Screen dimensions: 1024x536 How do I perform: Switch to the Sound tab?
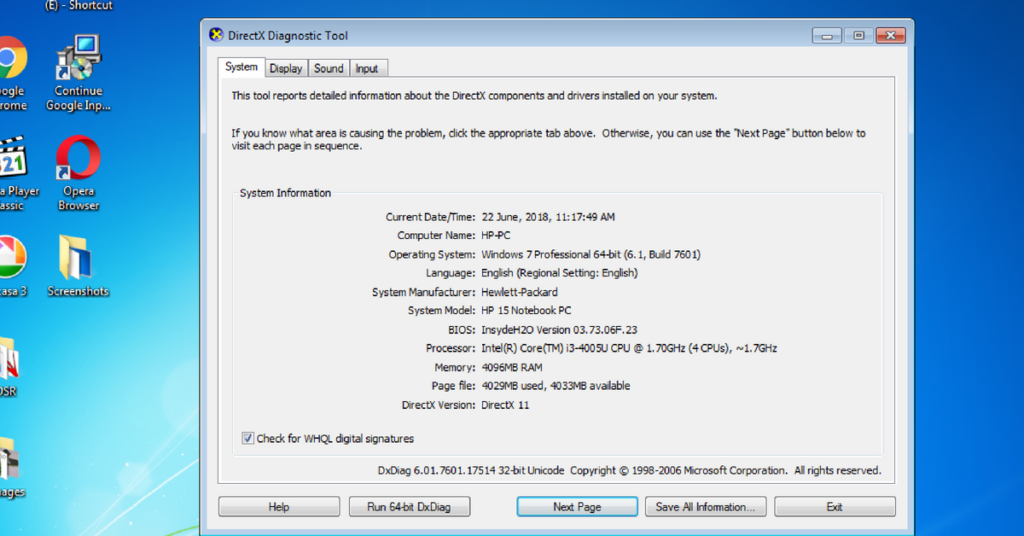point(328,68)
